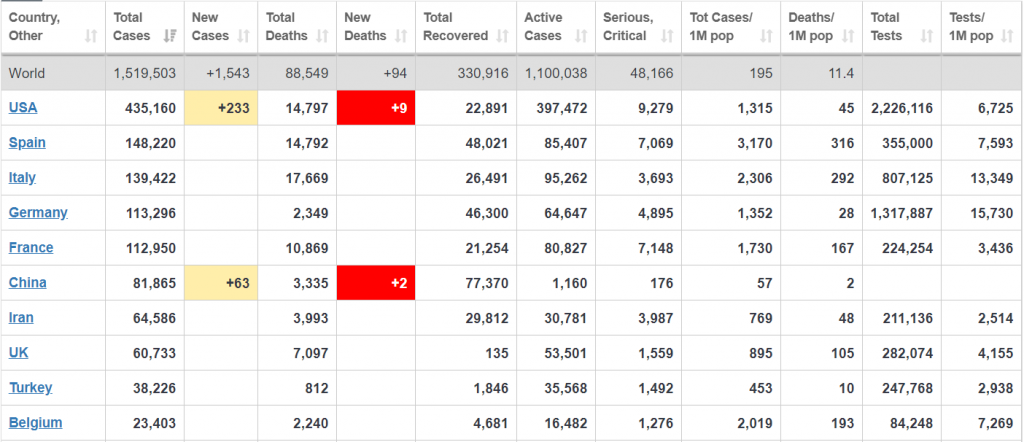
Task: Click USA red +9 new deaths cell
Action: [376, 108]
